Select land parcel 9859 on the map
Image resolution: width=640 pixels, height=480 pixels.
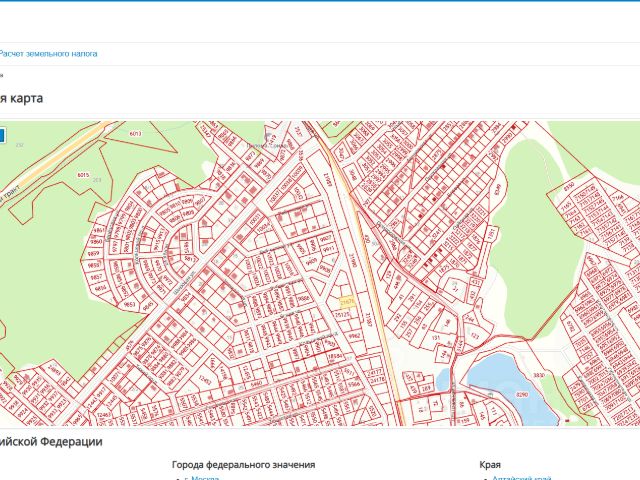pos(93,253)
